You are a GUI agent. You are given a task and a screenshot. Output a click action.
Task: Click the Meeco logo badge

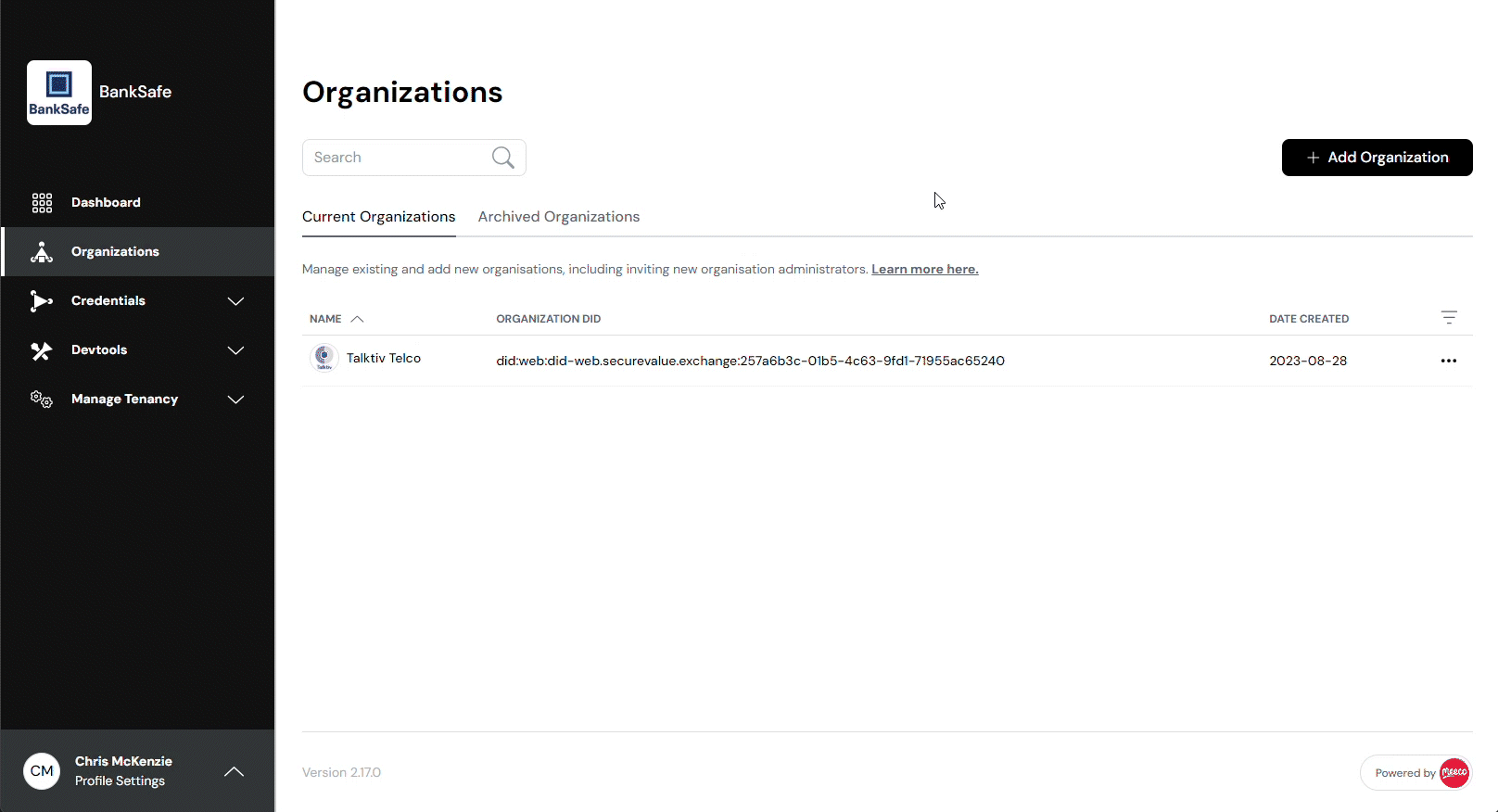pos(1454,773)
